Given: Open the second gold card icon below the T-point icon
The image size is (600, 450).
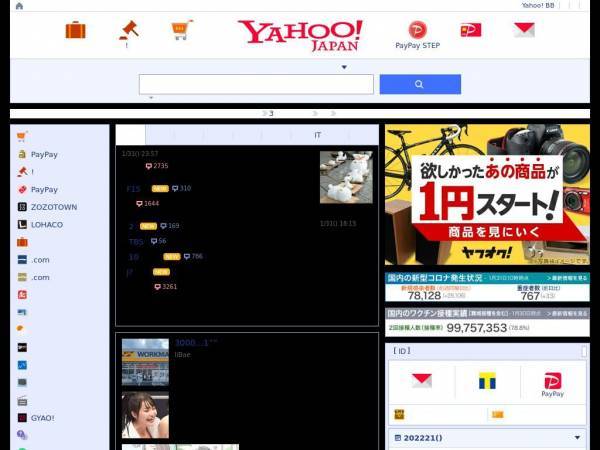Looking at the screenshot, I should (497, 414).
